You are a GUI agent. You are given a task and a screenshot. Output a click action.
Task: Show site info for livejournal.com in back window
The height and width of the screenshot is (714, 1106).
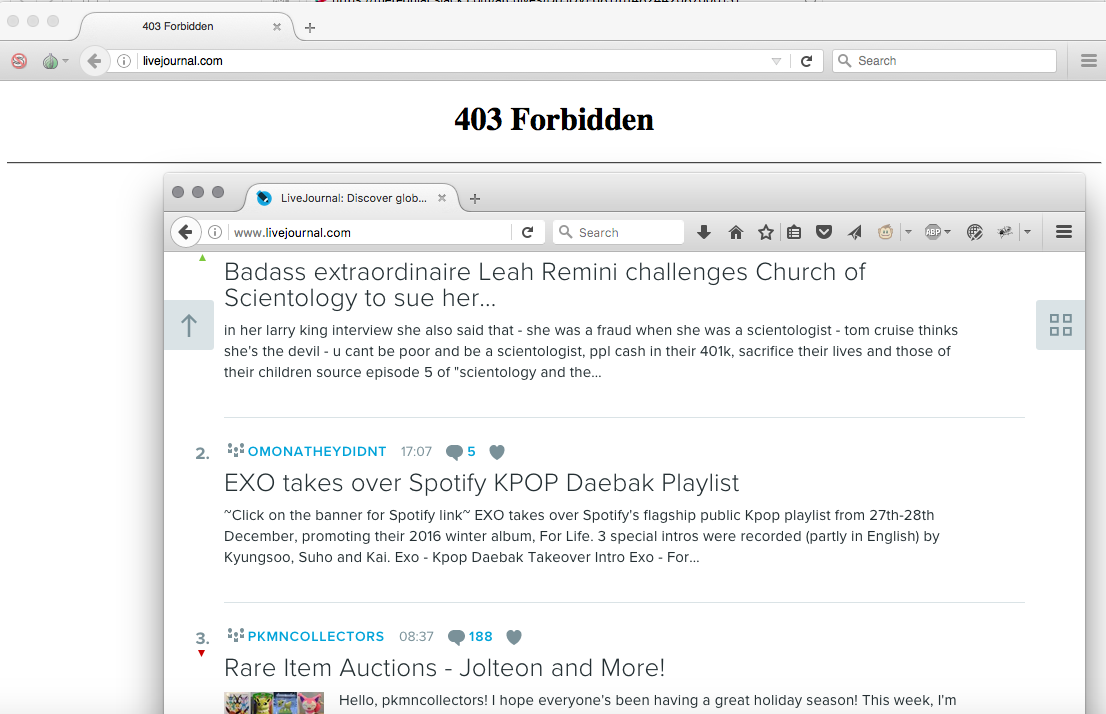(x=123, y=61)
